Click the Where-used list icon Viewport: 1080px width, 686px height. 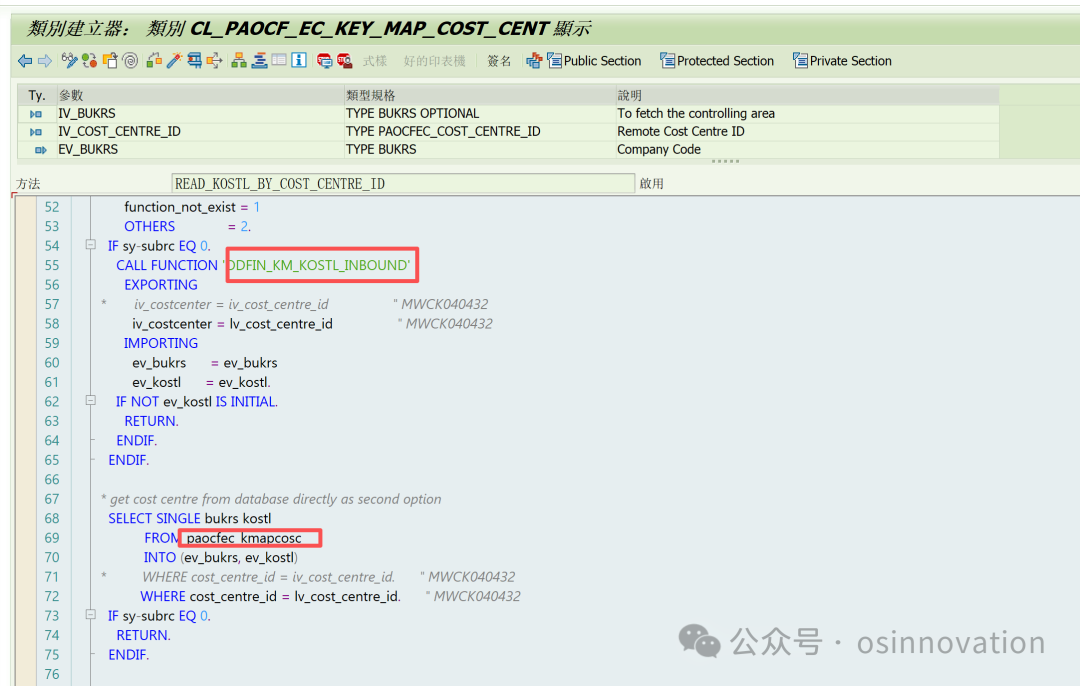coord(215,61)
